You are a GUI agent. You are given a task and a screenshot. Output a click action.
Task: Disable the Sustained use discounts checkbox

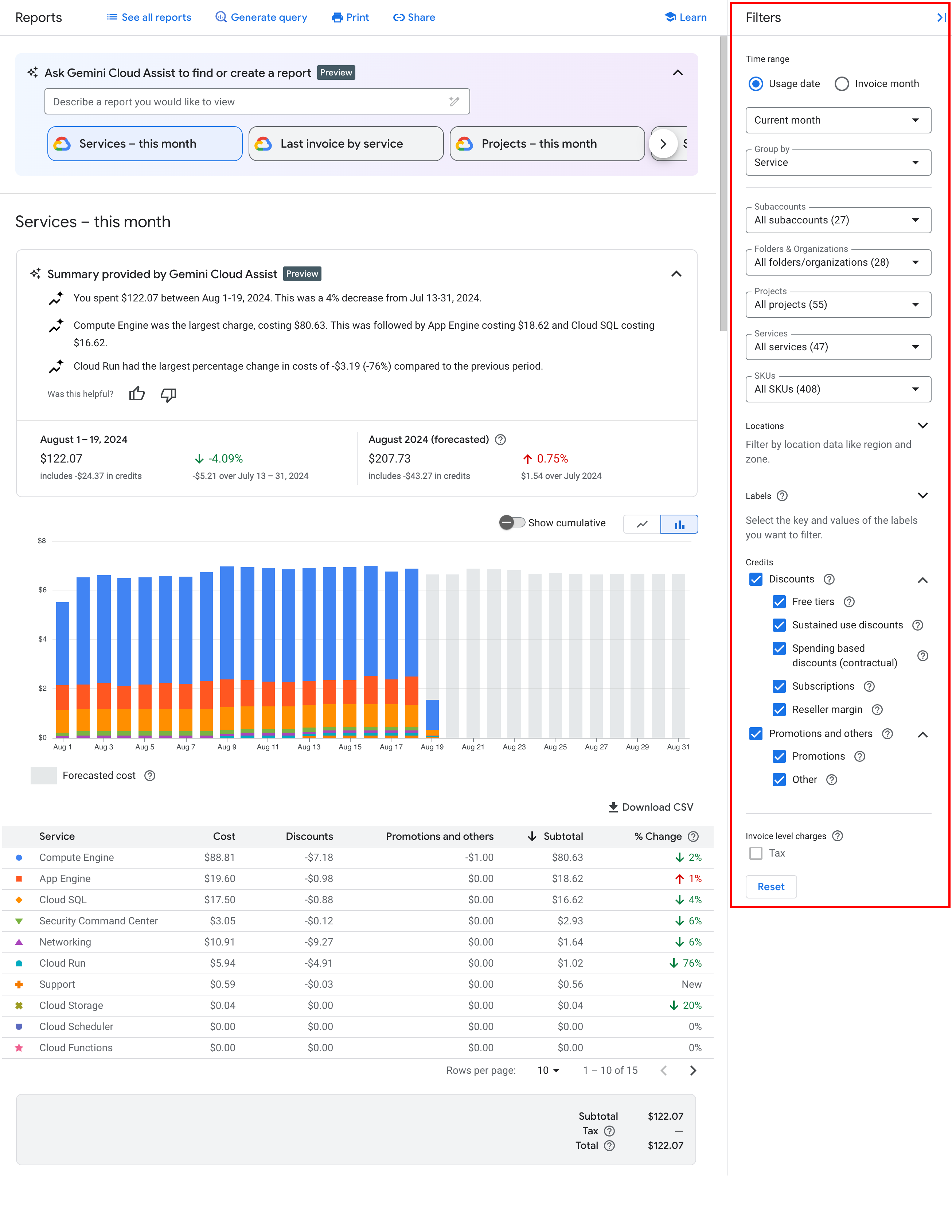click(x=779, y=625)
